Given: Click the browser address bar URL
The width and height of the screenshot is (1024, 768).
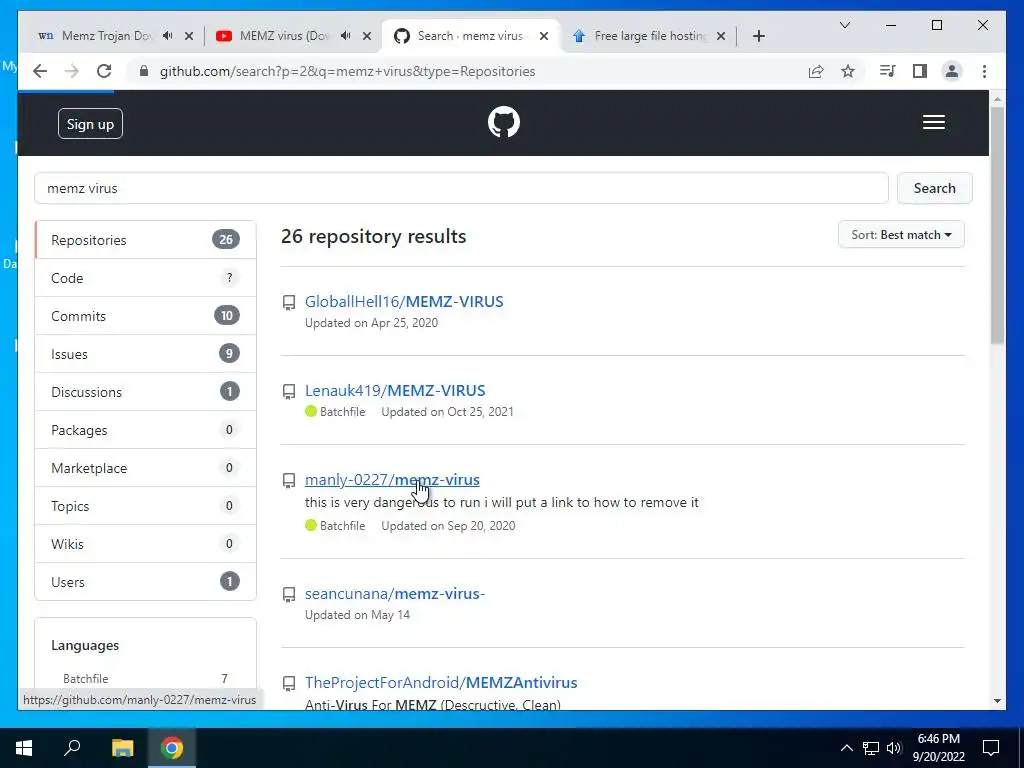Looking at the screenshot, I should pos(347,71).
